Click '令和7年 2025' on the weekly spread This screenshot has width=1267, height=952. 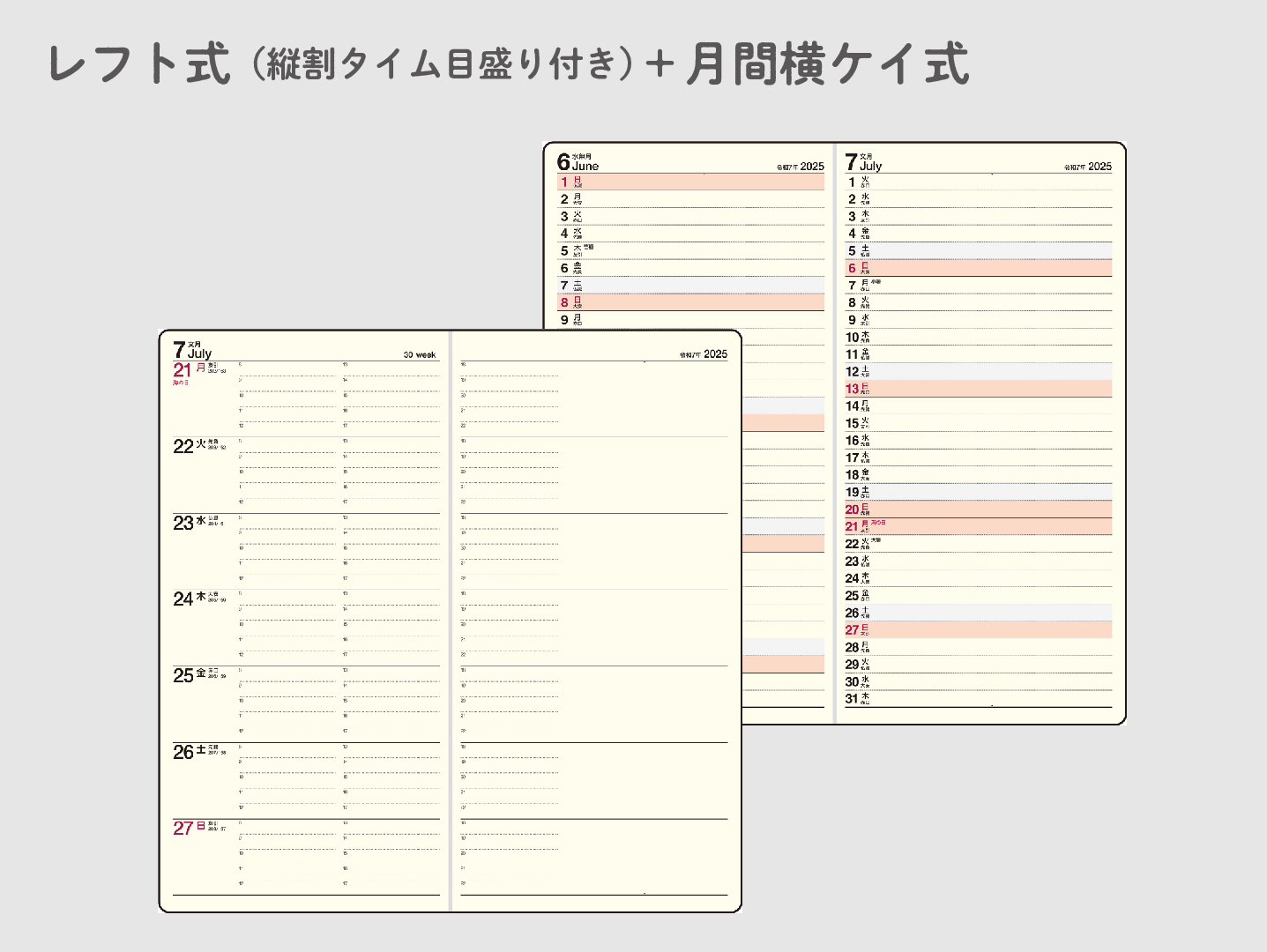coord(704,354)
